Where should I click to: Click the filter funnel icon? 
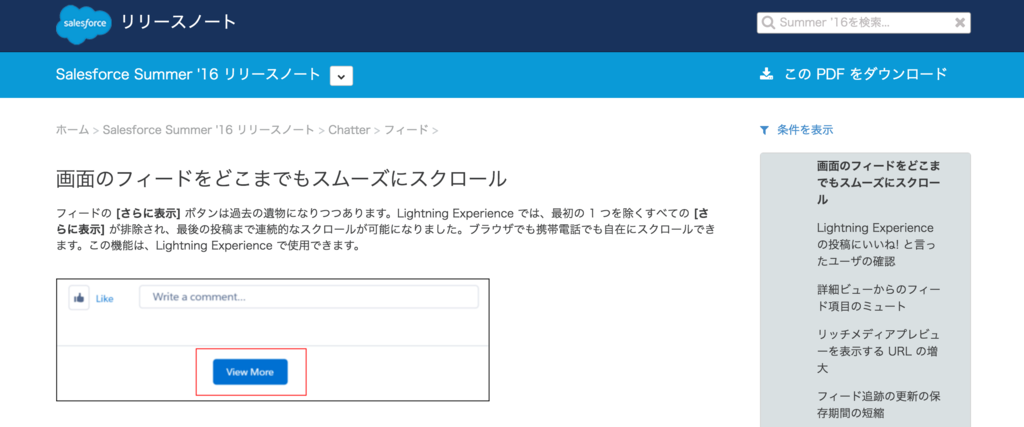(x=764, y=130)
